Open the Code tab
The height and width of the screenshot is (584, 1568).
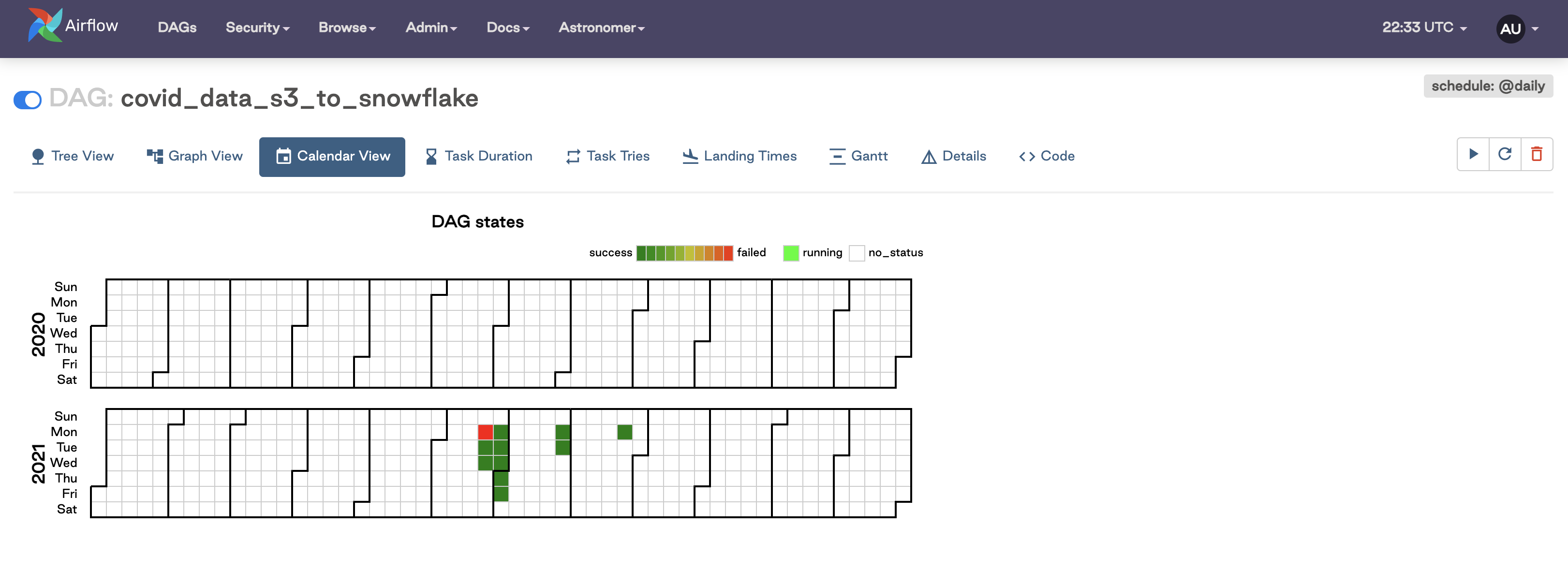pyautogui.click(x=1047, y=156)
